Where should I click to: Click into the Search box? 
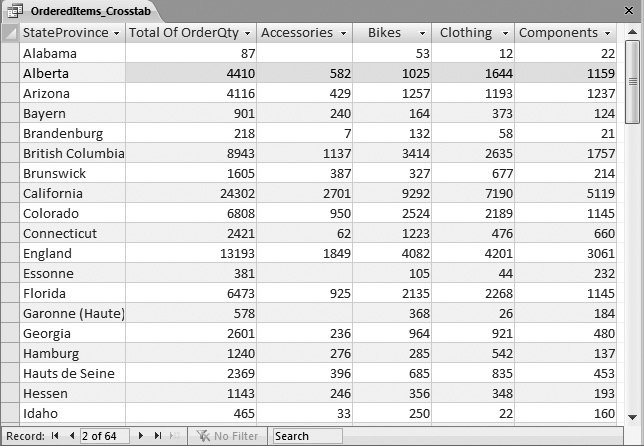tap(307, 436)
